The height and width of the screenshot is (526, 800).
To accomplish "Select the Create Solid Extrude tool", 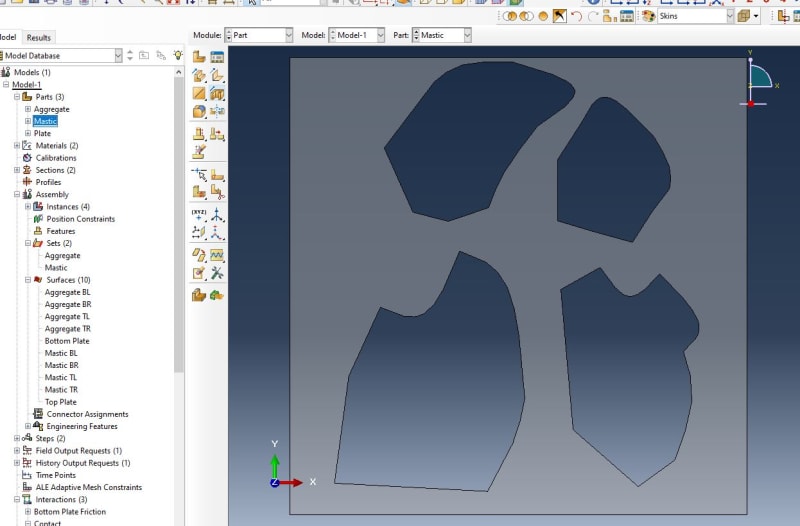I will 199,76.
